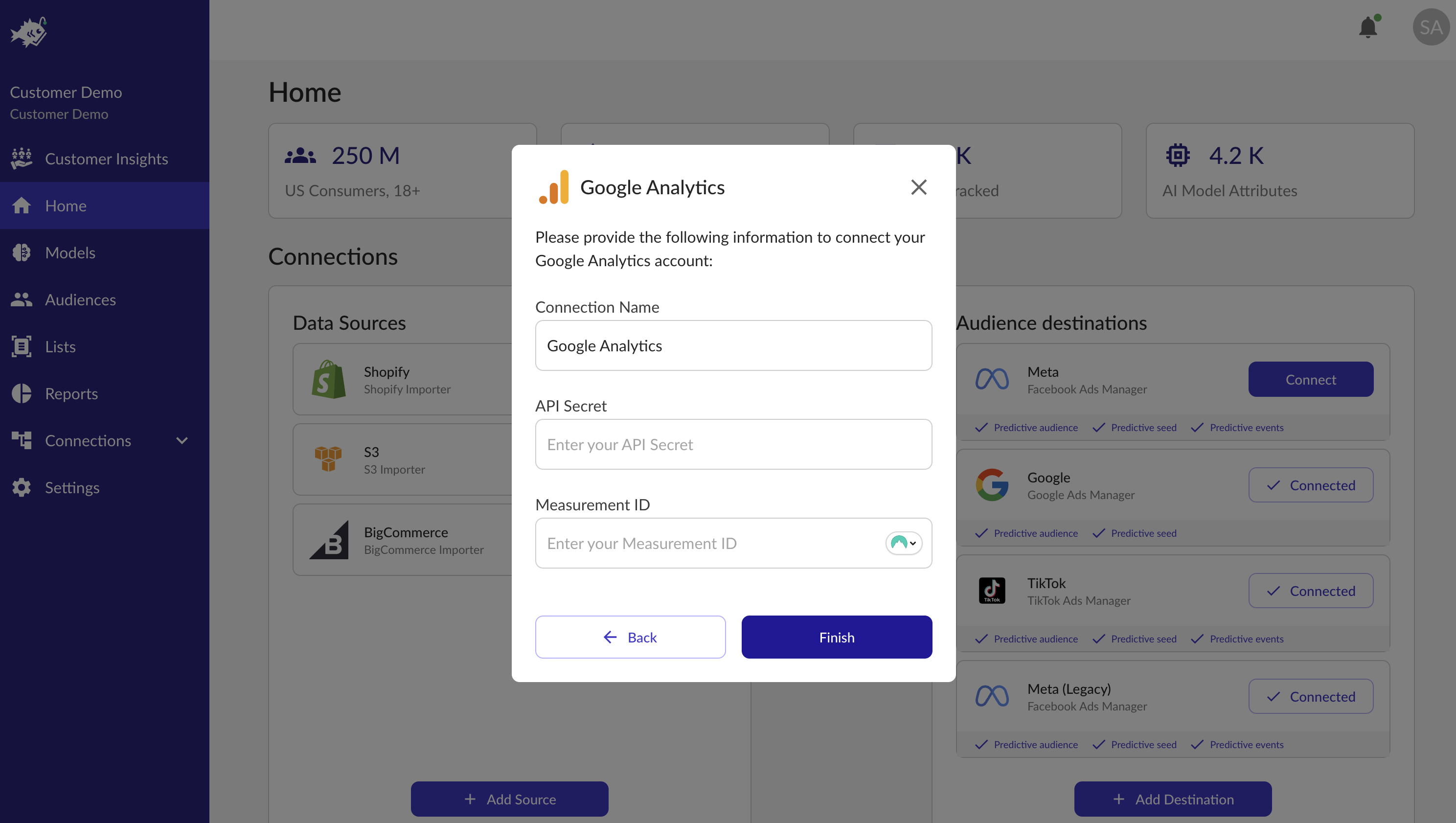Click the 4.2 K AI Model Attributes card
1456x823 pixels.
point(1280,171)
